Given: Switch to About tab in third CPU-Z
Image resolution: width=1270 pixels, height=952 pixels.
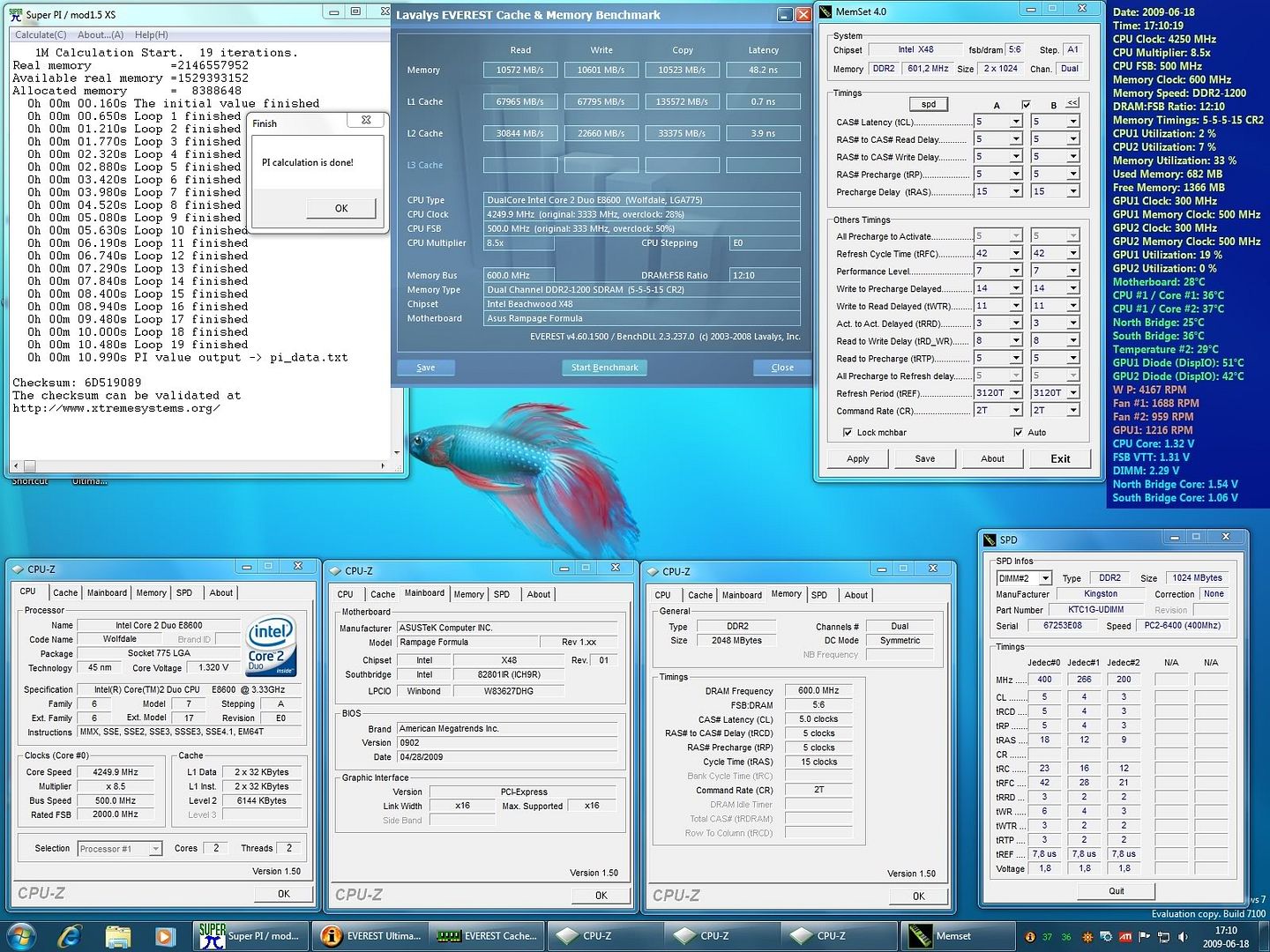Looking at the screenshot, I should (856, 595).
